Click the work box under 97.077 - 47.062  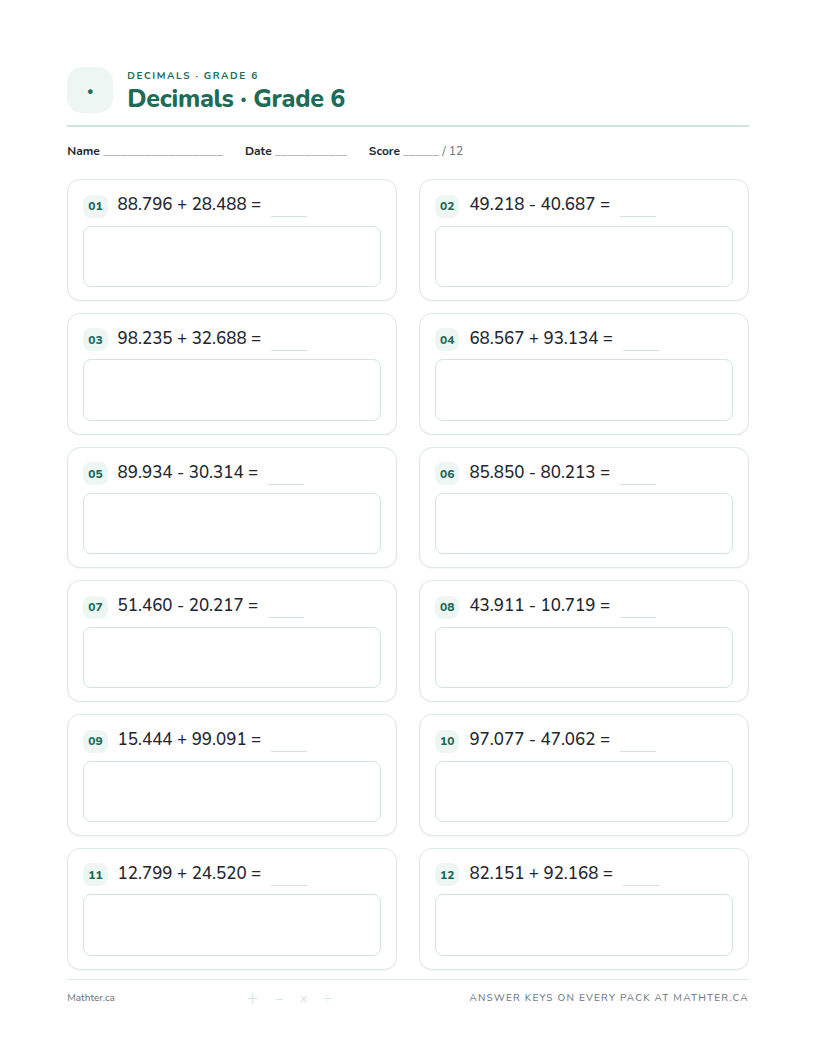coord(584,791)
